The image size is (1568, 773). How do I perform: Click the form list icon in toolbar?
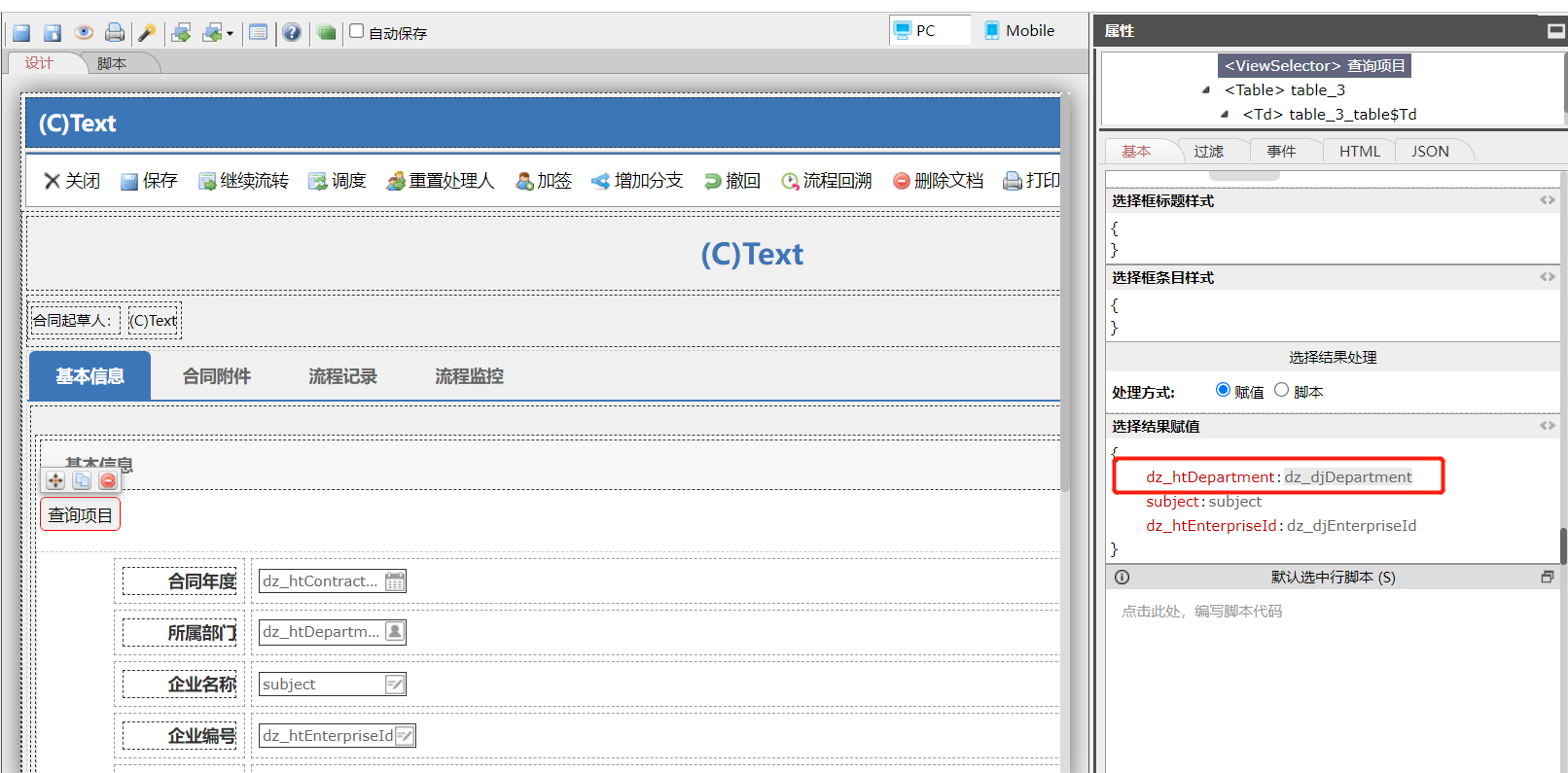pos(258,33)
